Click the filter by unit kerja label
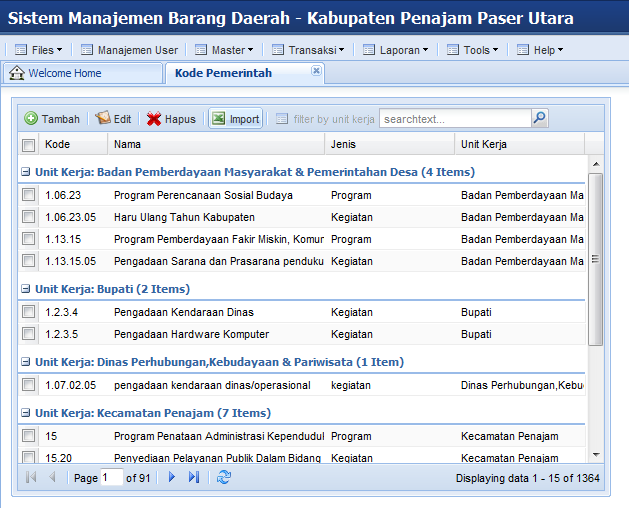 tap(334, 119)
